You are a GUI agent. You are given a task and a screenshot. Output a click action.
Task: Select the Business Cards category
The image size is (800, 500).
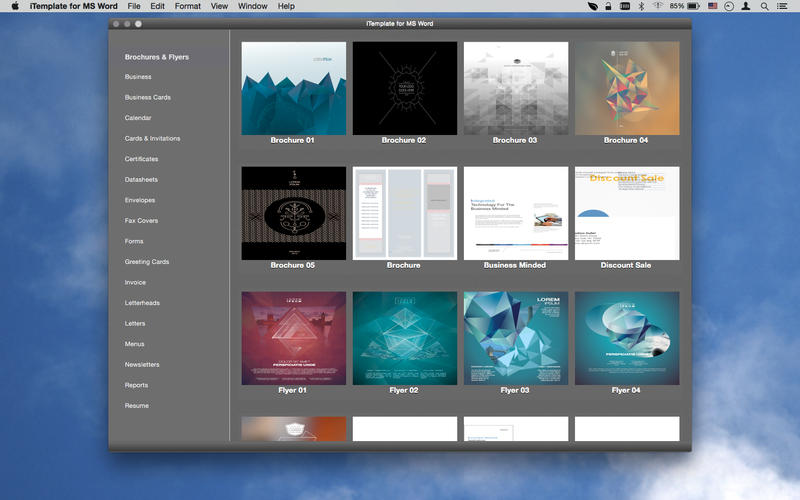point(147,97)
